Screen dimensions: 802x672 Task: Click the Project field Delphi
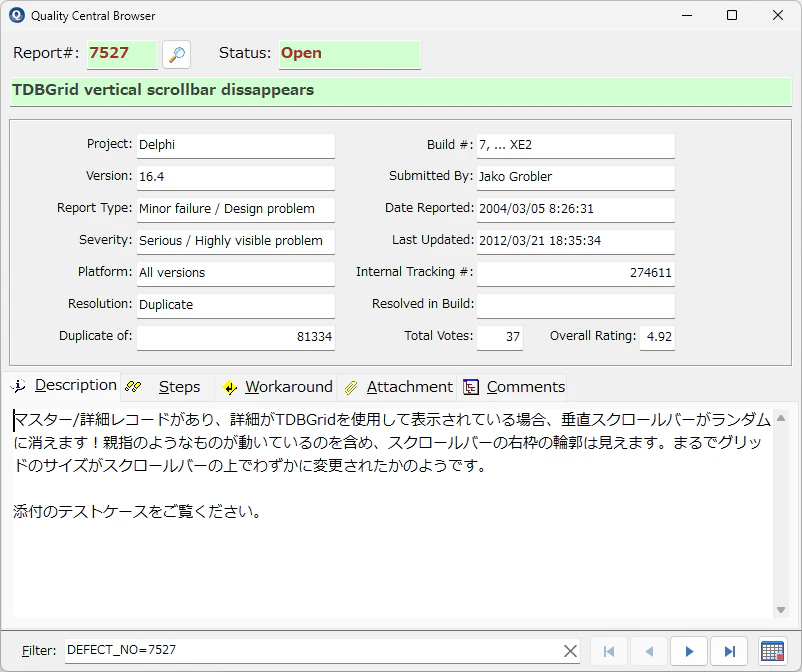(236, 145)
